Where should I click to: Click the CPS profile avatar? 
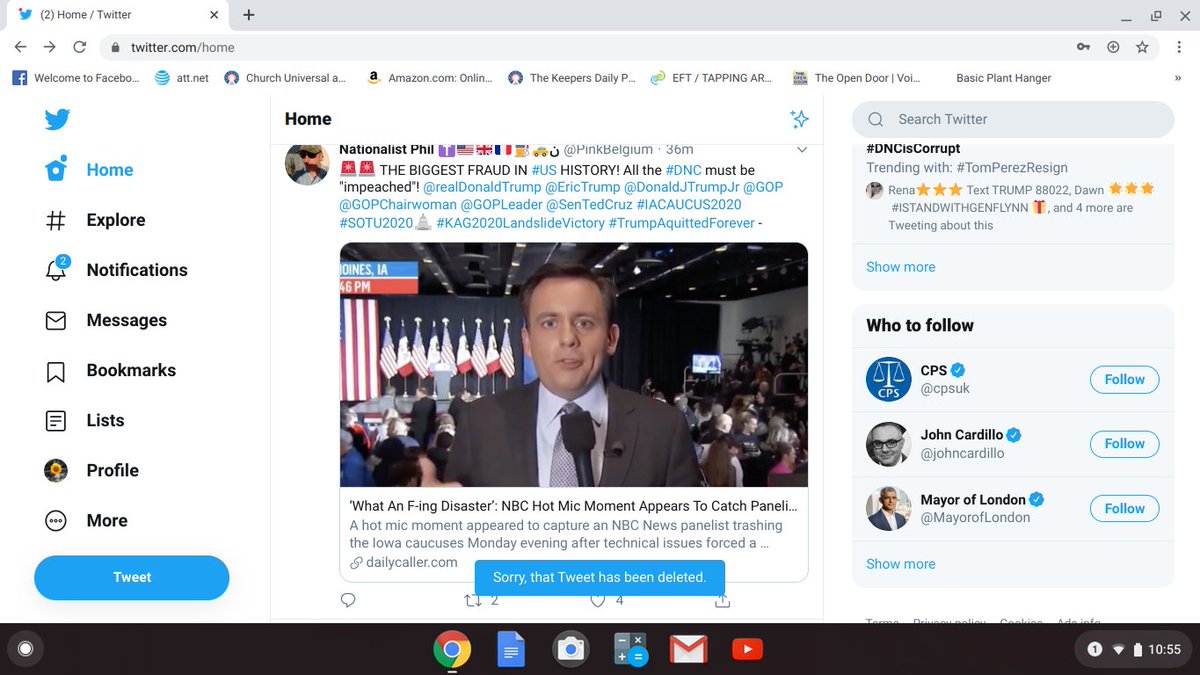click(x=888, y=379)
